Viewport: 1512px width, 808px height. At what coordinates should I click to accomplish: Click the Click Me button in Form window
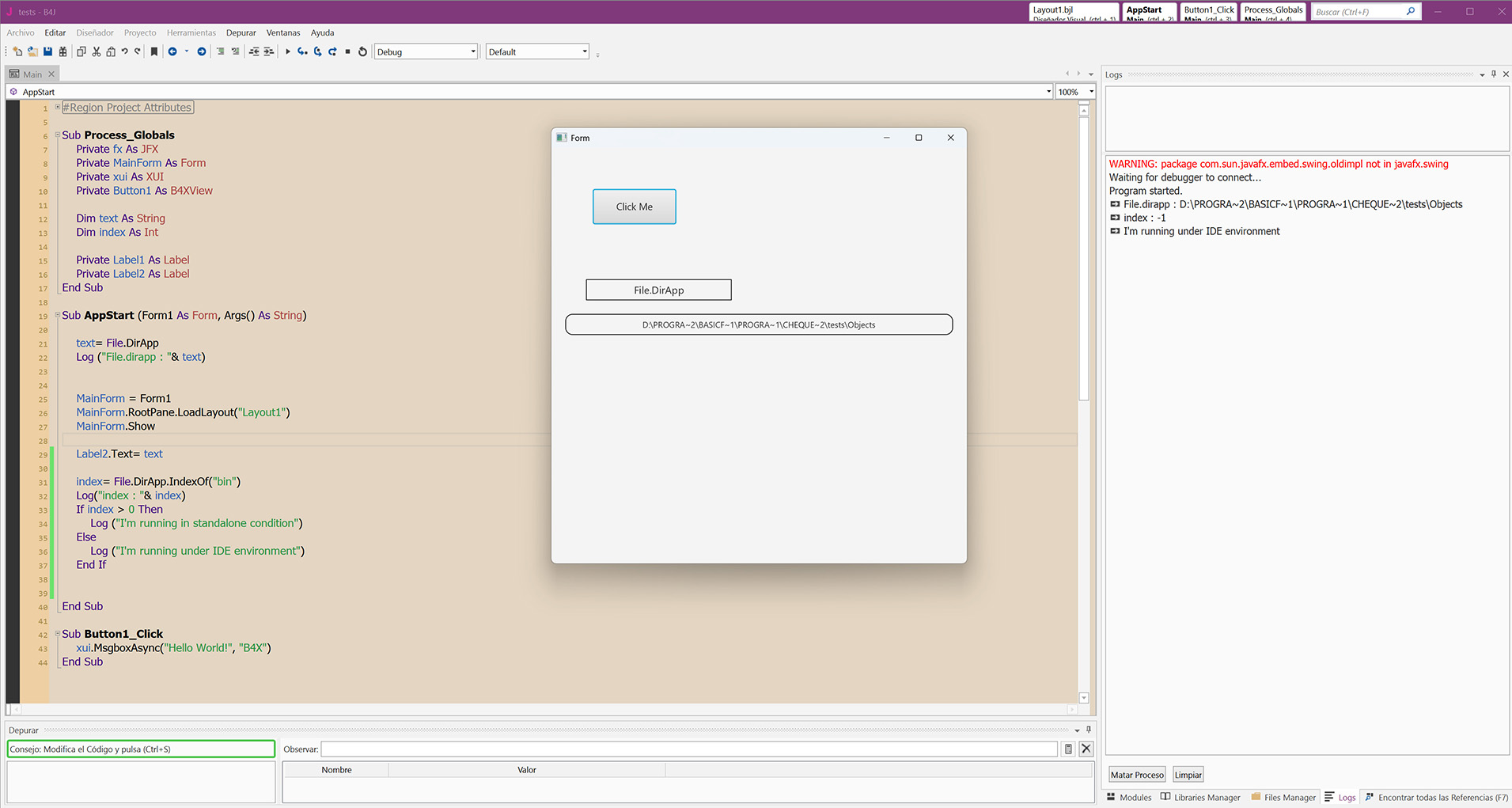coord(635,207)
